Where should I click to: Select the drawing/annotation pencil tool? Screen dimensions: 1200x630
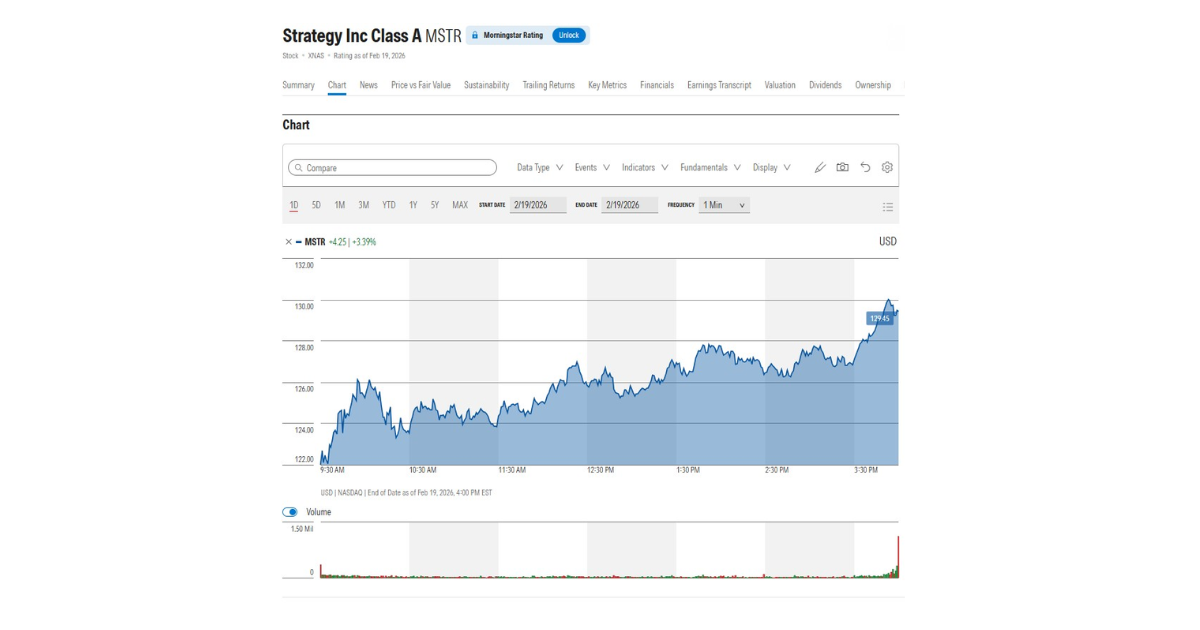pos(820,167)
